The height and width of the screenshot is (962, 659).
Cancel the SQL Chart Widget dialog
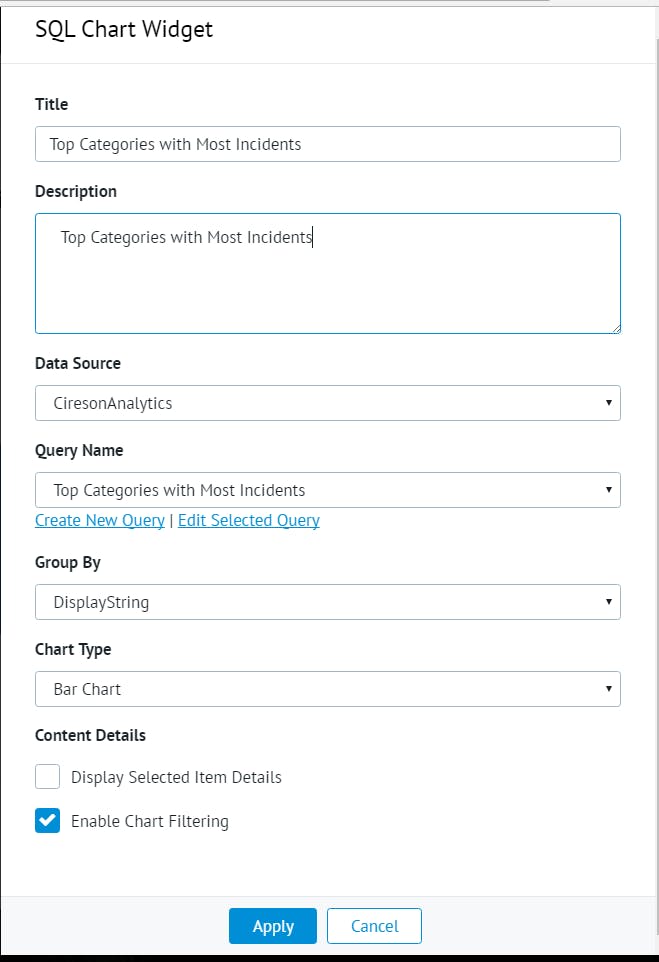374,926
